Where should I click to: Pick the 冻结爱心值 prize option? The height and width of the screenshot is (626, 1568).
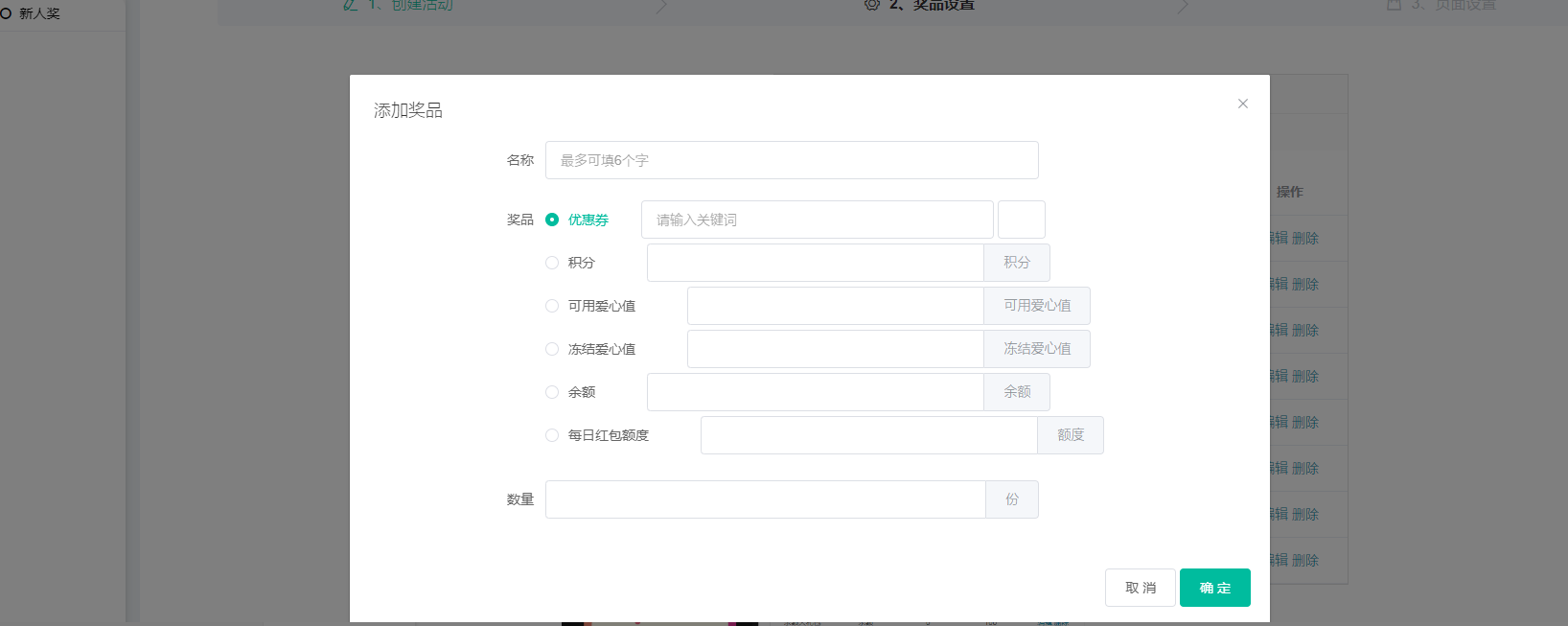[552, 349]
